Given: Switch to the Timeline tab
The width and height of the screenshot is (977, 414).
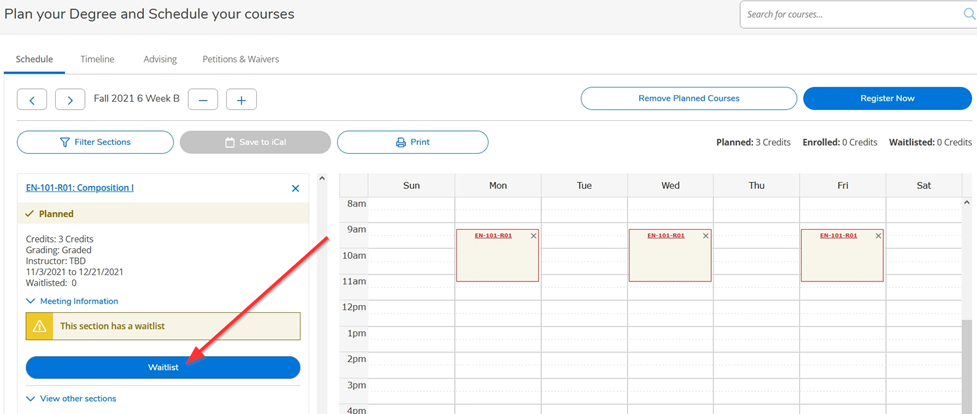Looking at the screenshot, I should (x=97, y=59).
